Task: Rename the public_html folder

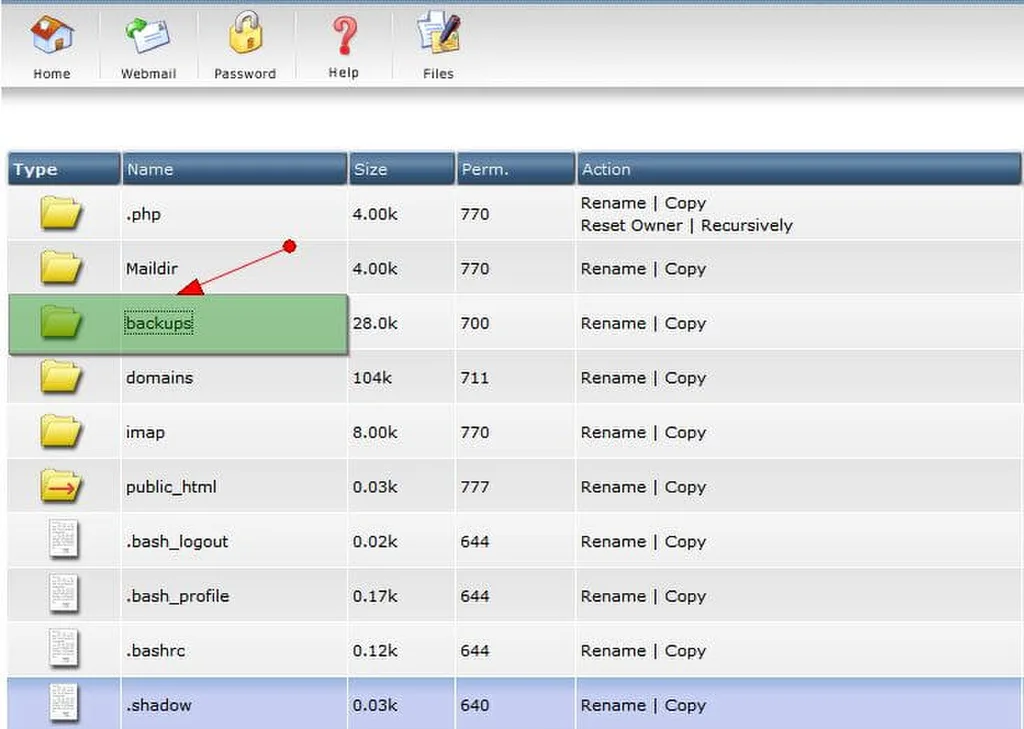Action: coord(613,487)
